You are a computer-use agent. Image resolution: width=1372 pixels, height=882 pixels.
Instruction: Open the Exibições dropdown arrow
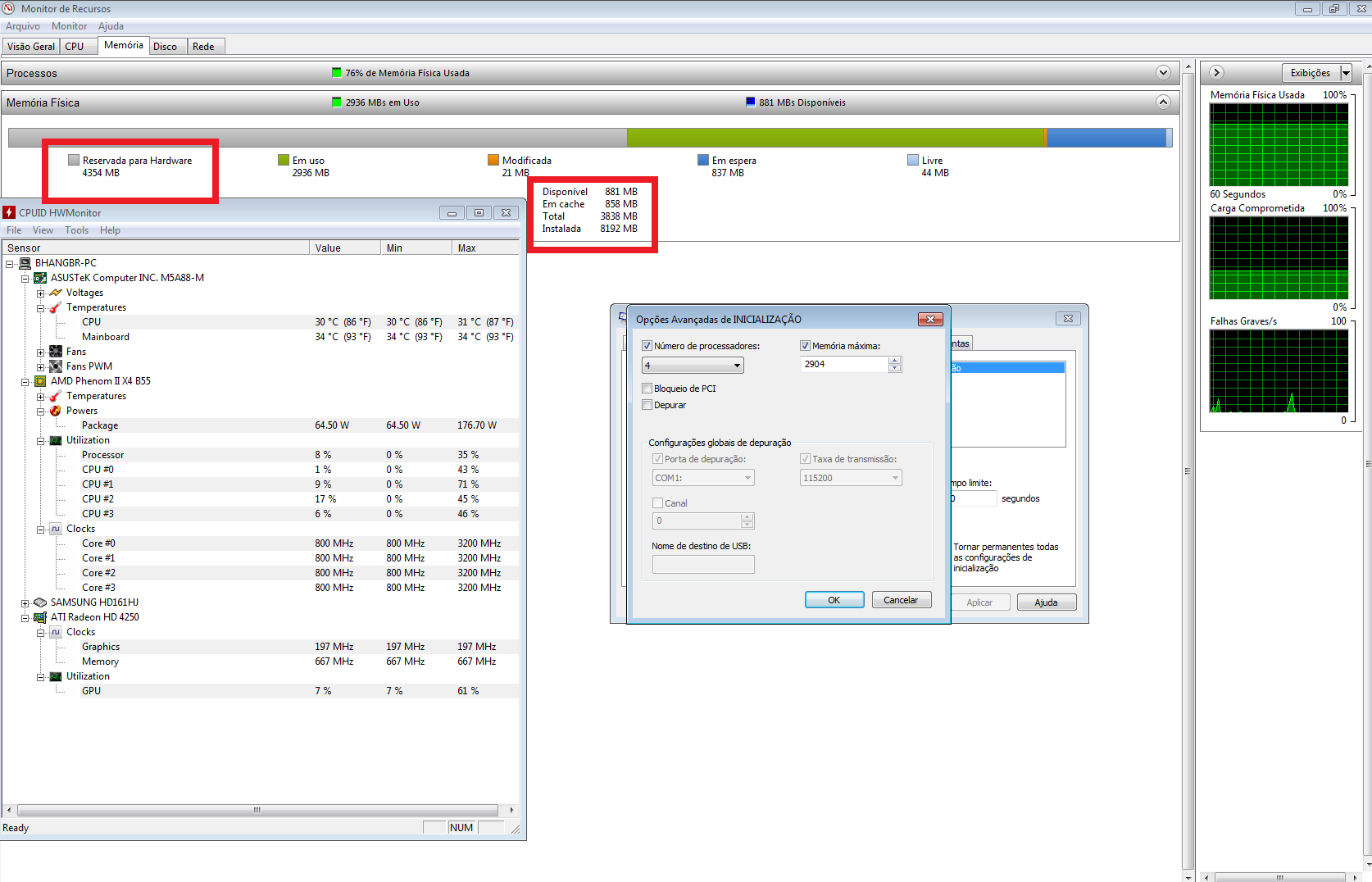click(x=1346, y=73)
